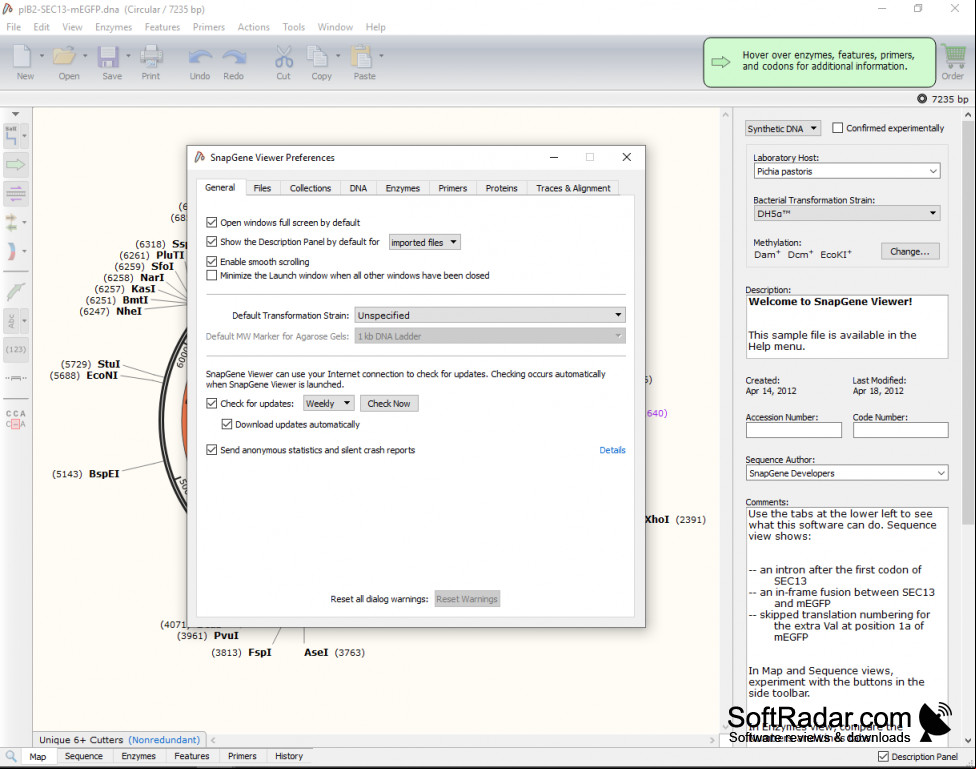Uncheck Open windows full screen by default

point(212,222)
